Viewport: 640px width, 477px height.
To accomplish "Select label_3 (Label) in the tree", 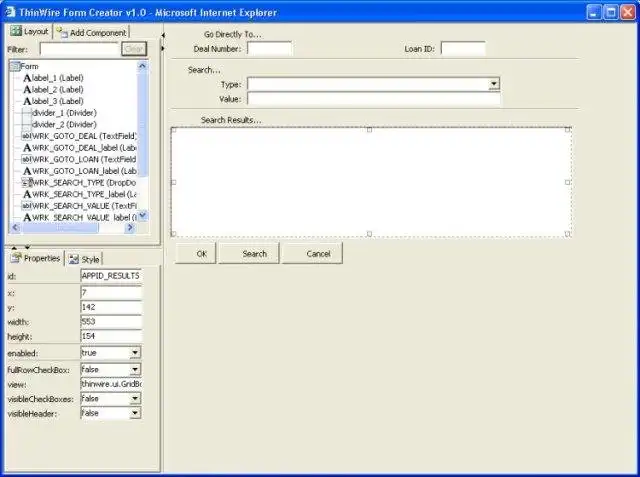I will tap(58, 101).
